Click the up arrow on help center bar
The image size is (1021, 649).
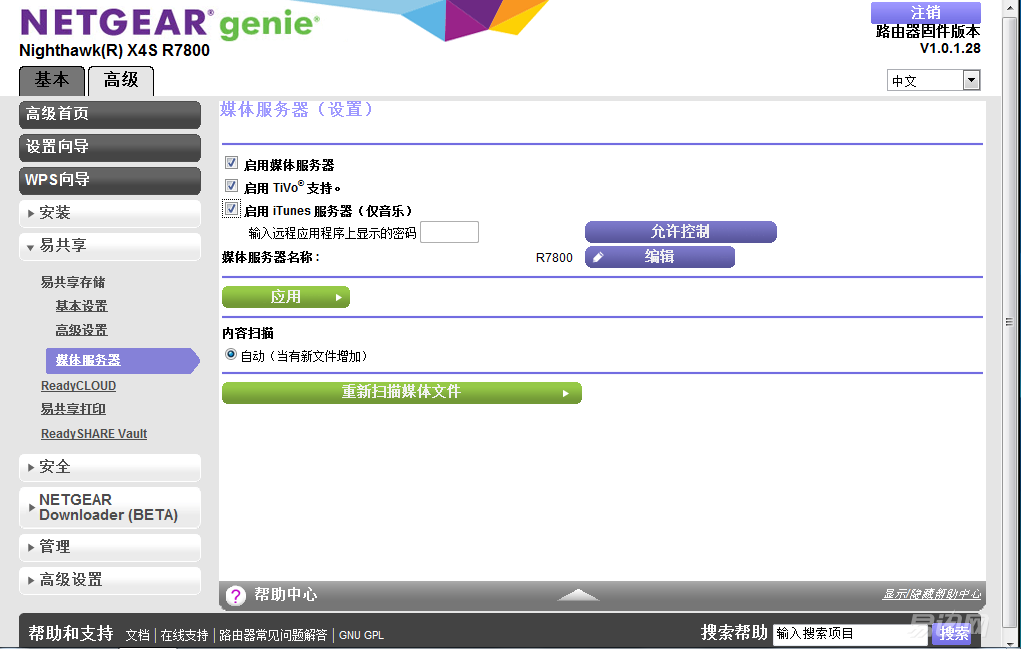tap(578, 595)
